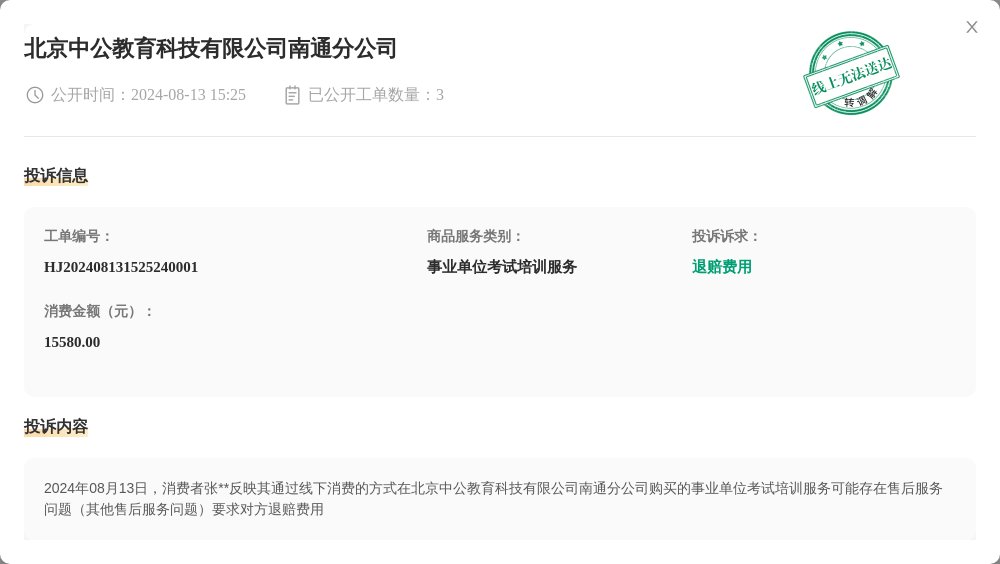Close the complaint detail dialog
The width and height of the screenshot is (1000, 564).
coord(971,27)
